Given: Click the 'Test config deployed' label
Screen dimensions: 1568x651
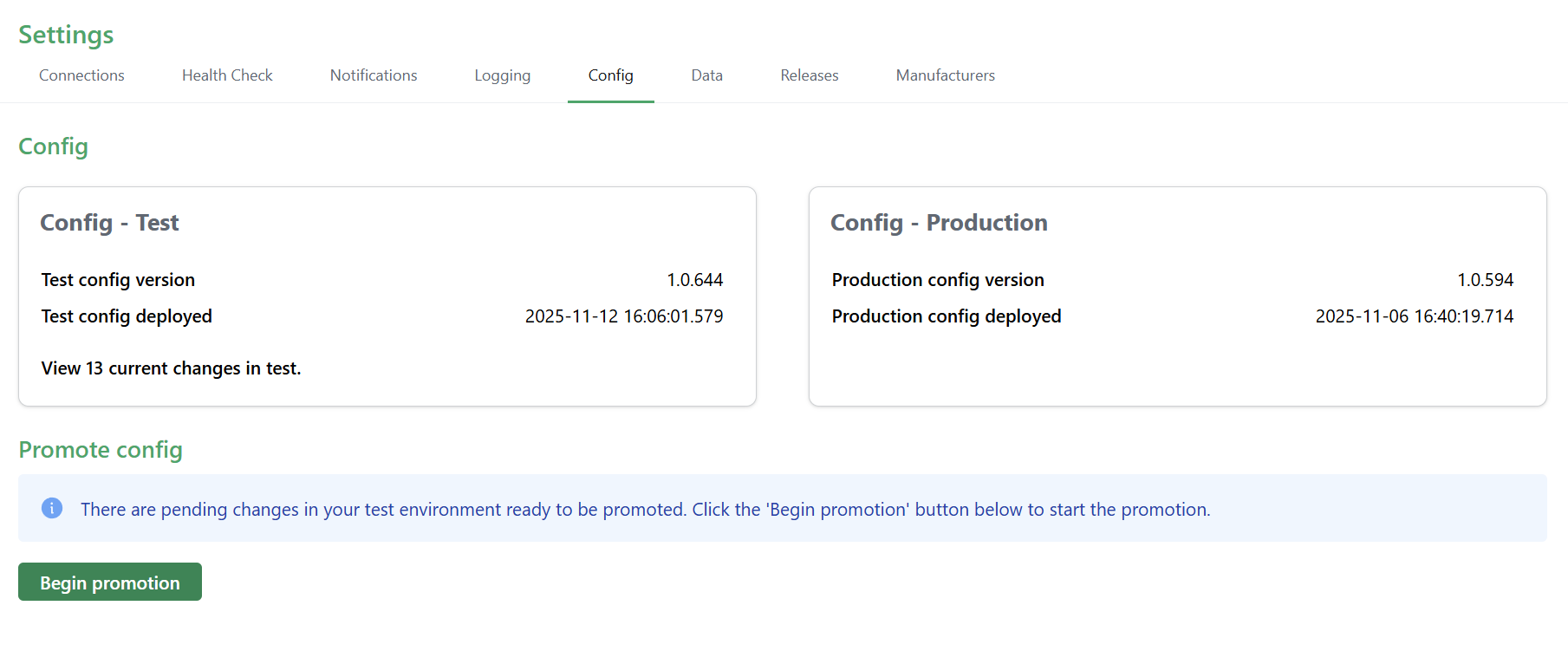Looking at the screenshot, I should (127, 316).
